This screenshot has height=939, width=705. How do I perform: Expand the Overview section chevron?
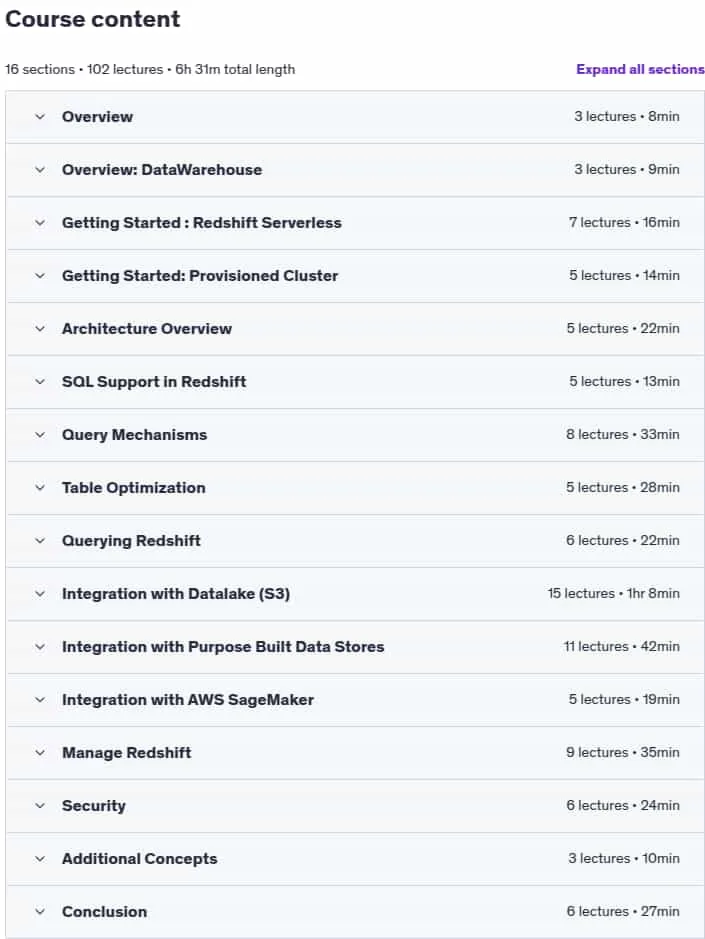point(40,117)
